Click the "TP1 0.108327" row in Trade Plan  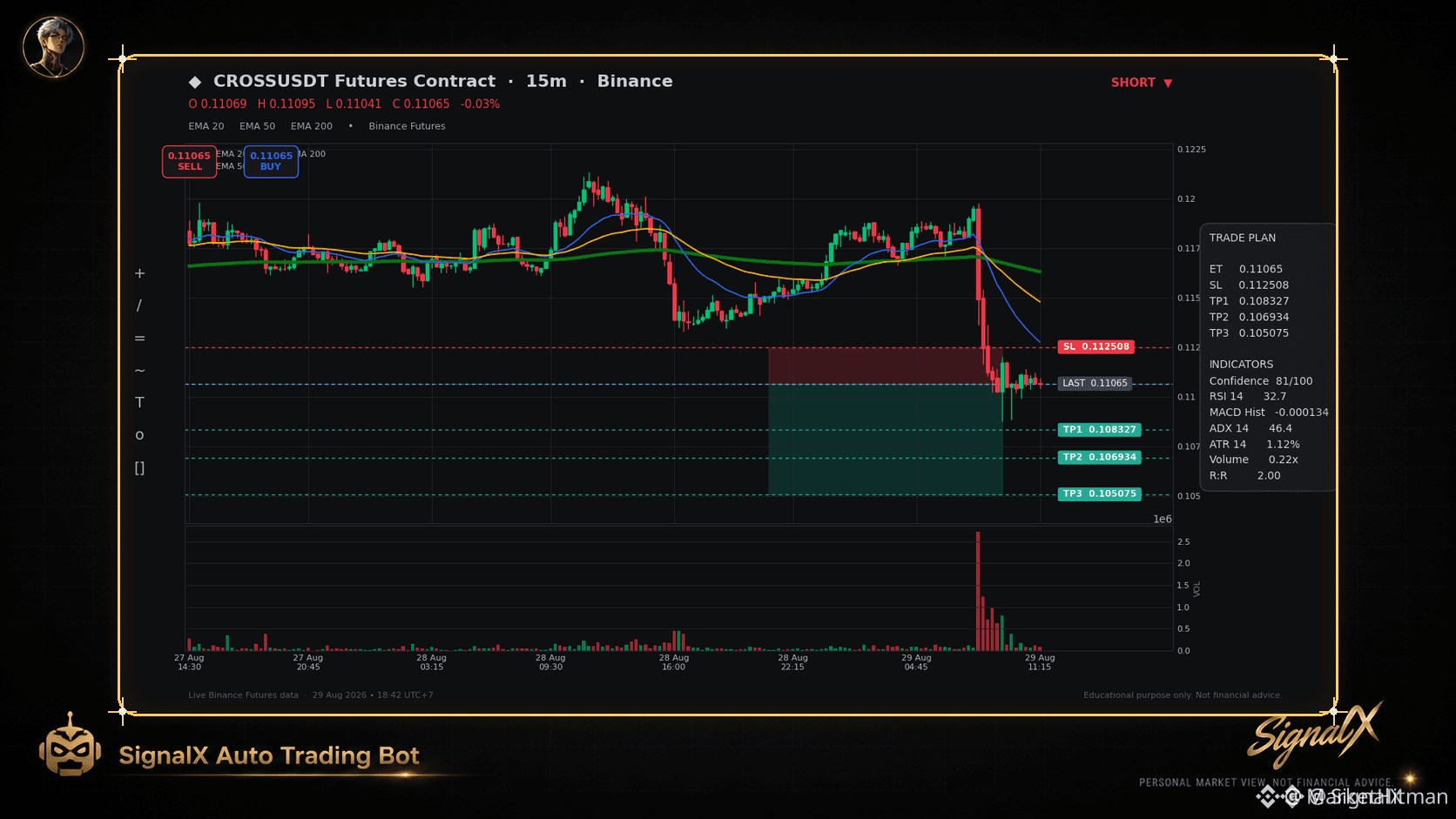[1249, 301]
